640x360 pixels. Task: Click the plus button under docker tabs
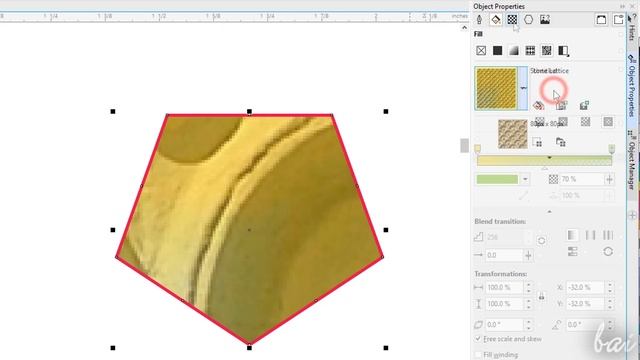pyautogui.click(x=632, y=215)
